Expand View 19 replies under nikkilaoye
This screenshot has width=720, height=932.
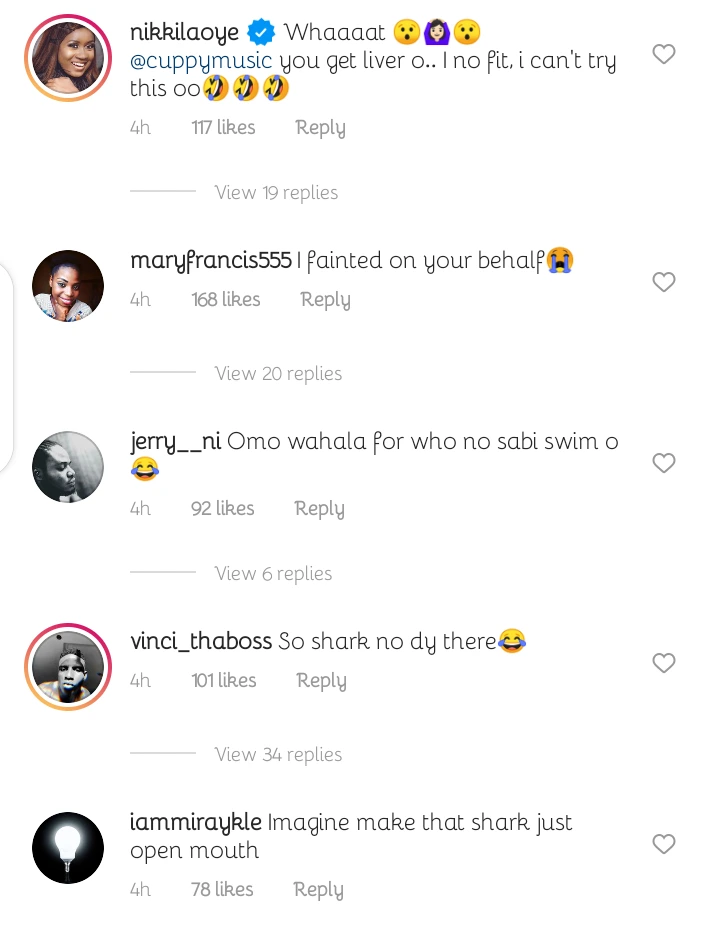[276, 193]
